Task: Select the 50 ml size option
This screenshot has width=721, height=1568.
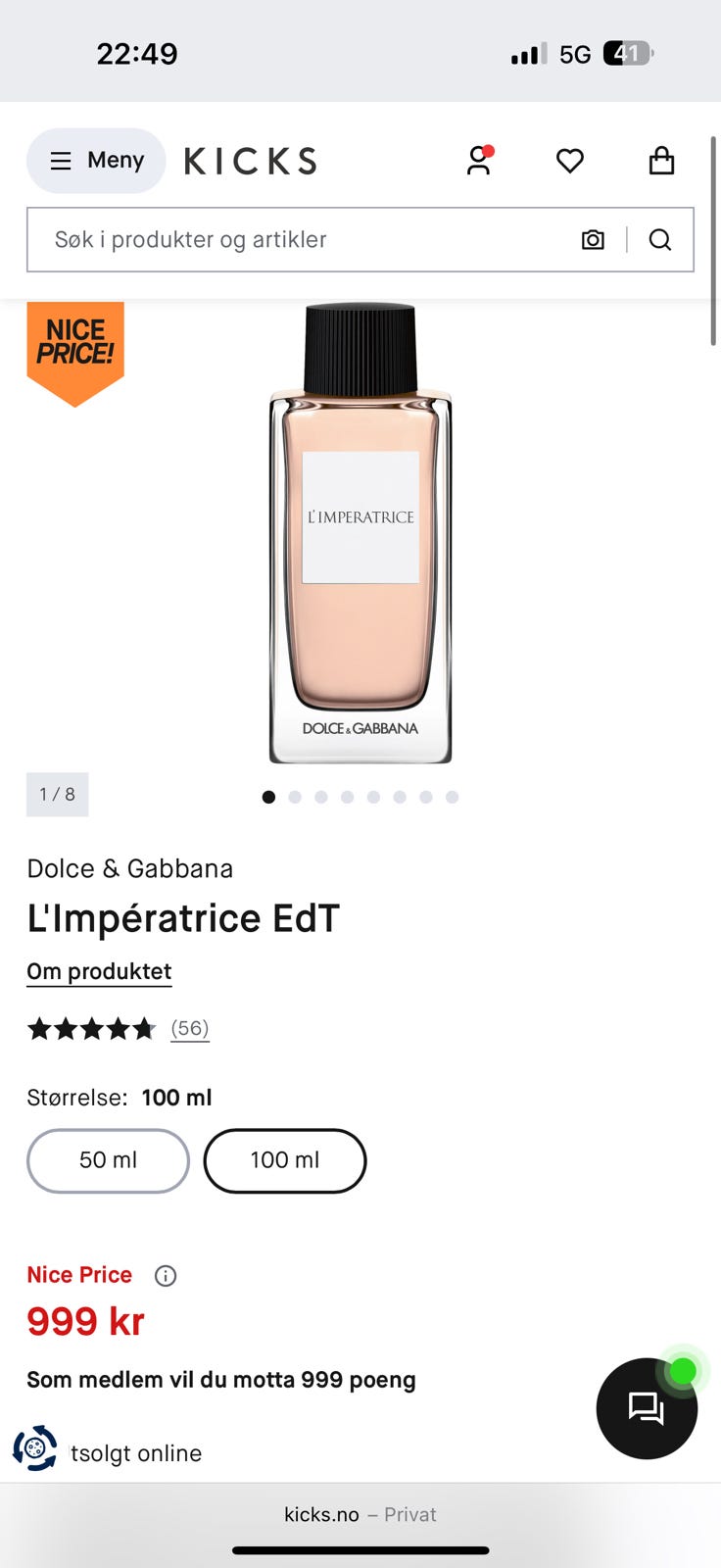Action: pos(108,1160)
